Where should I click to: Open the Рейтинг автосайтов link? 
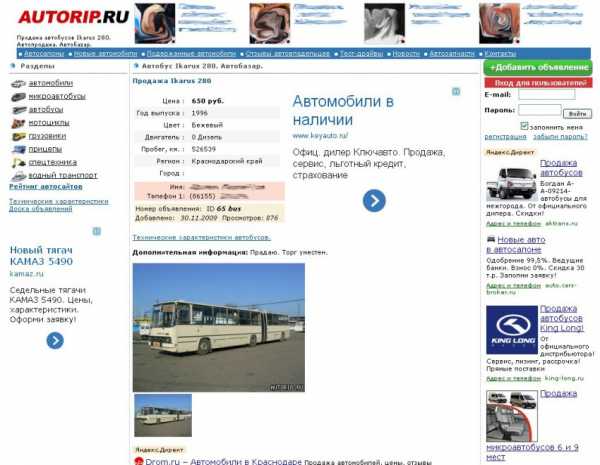pyautogui.click(x=46, y=187)
